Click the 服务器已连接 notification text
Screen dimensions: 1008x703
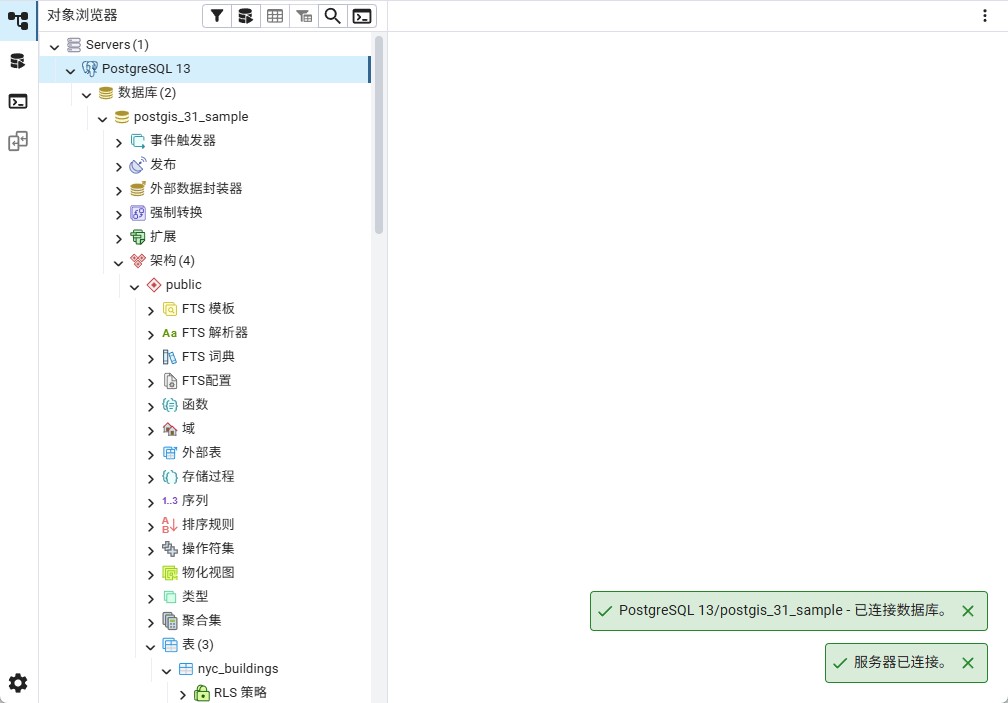point(900,663)
